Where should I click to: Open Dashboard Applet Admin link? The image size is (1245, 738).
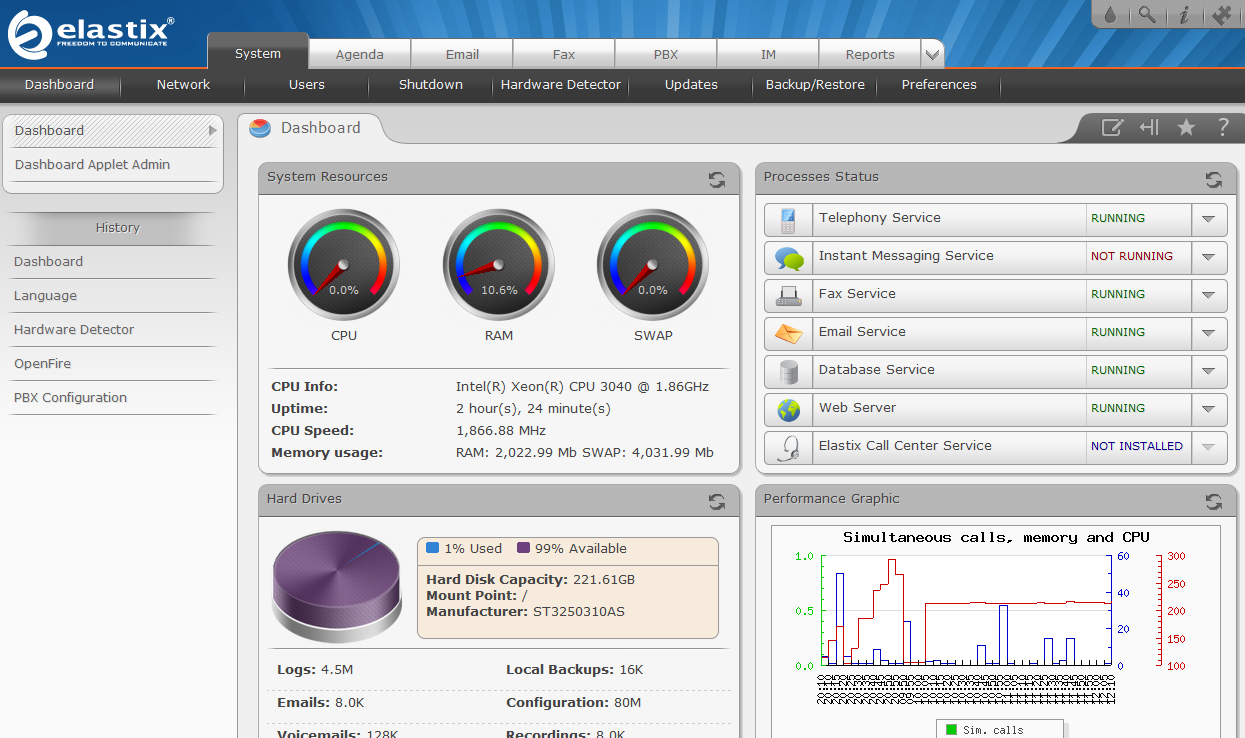[92, 165]
